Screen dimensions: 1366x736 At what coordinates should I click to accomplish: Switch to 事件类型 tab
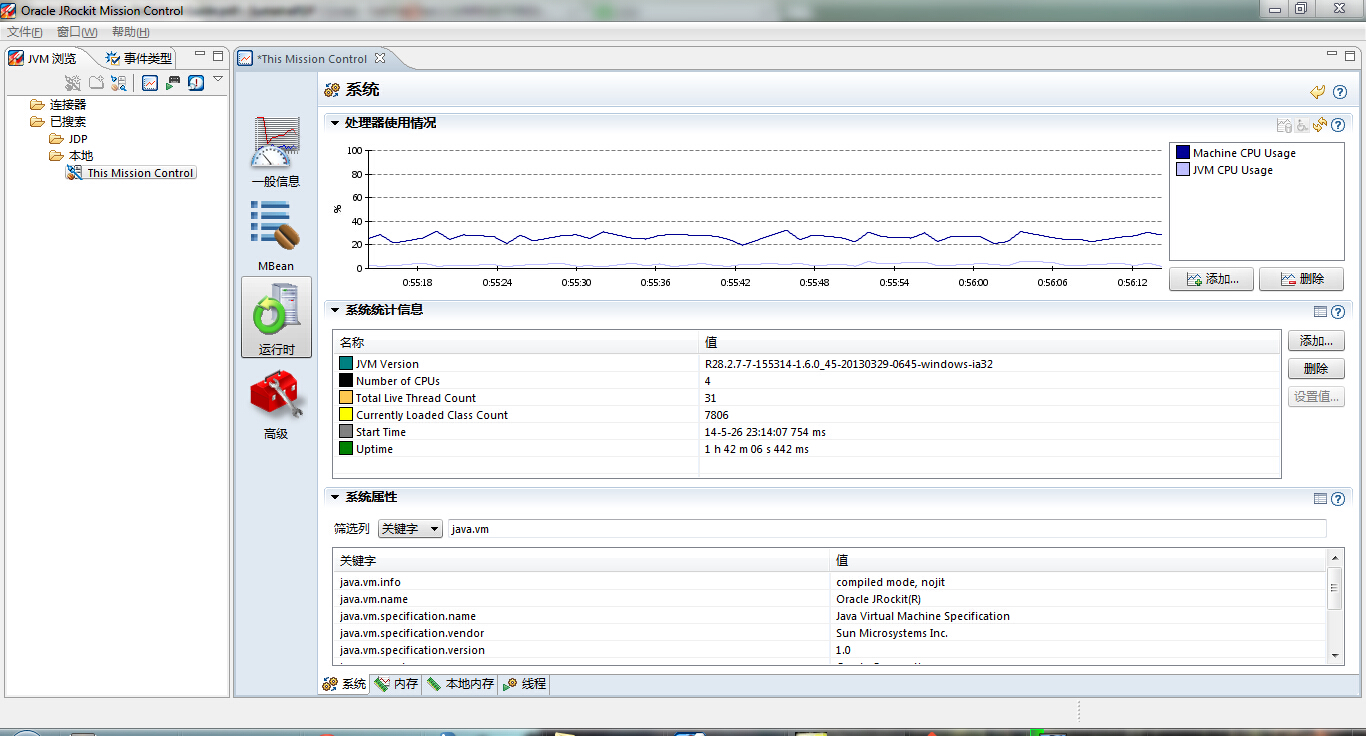coord(140,58)
